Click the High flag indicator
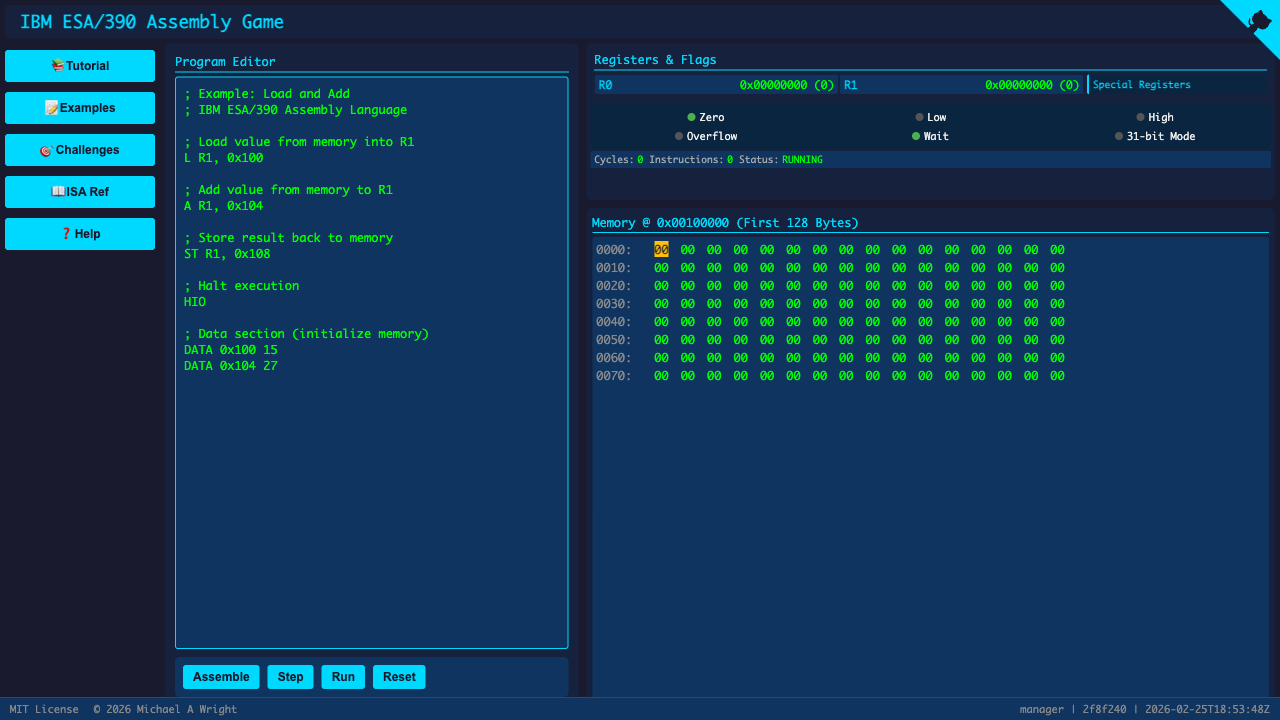This screenshot has width=1280, height=720. (1155, 117)
